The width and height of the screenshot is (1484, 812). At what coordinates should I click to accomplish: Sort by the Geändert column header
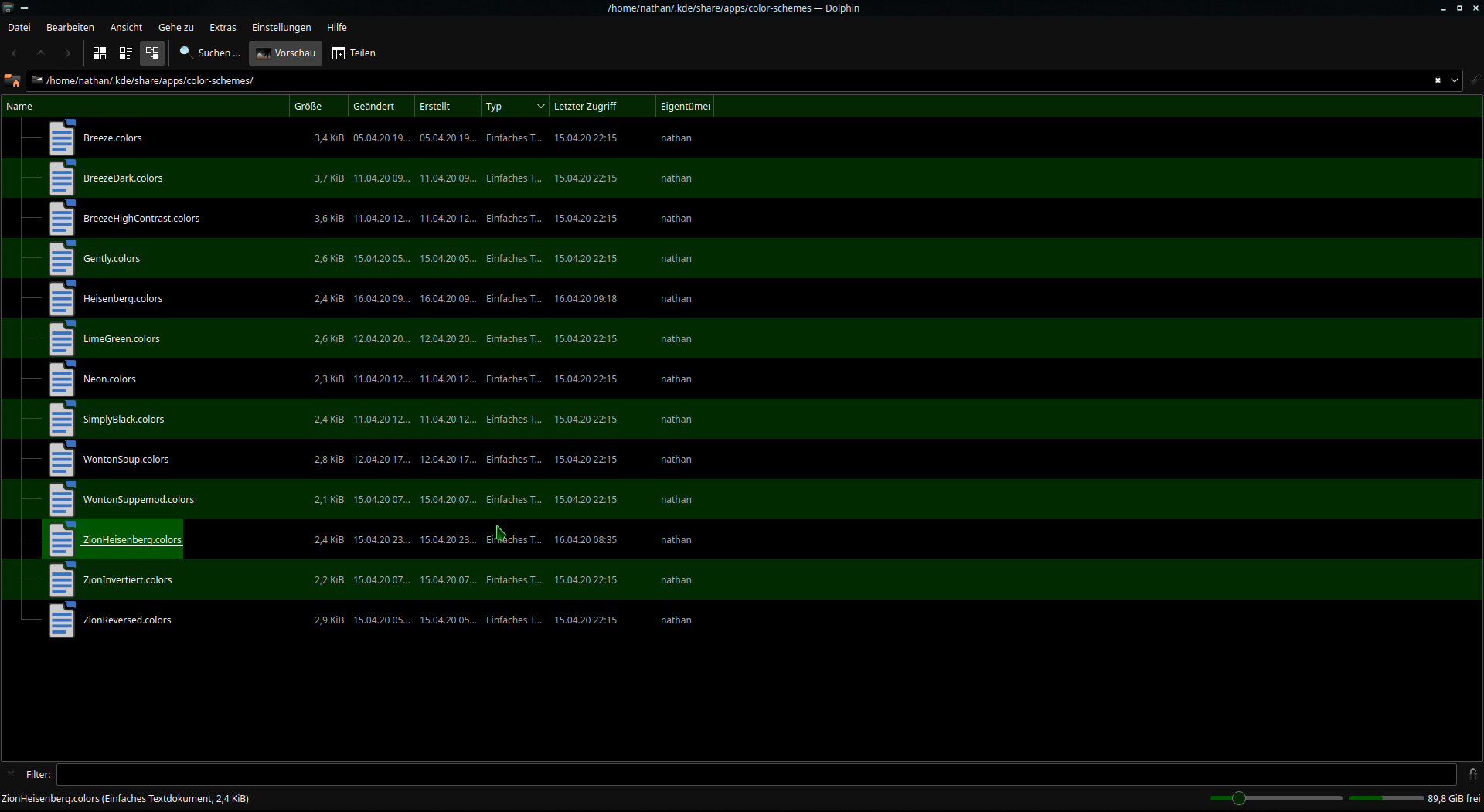tap(381, 107)
